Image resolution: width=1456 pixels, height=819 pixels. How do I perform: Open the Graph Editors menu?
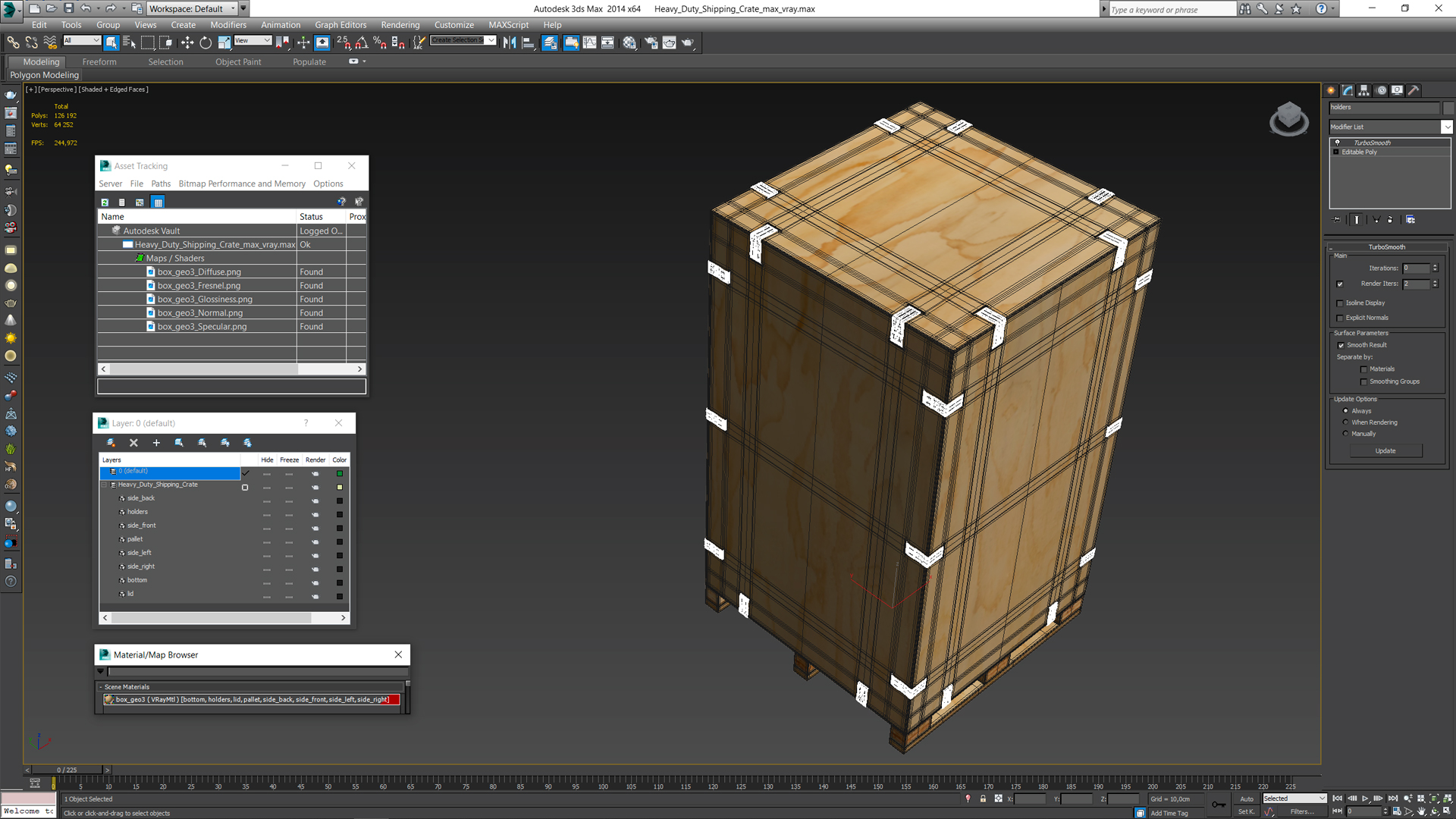point(340,25)
